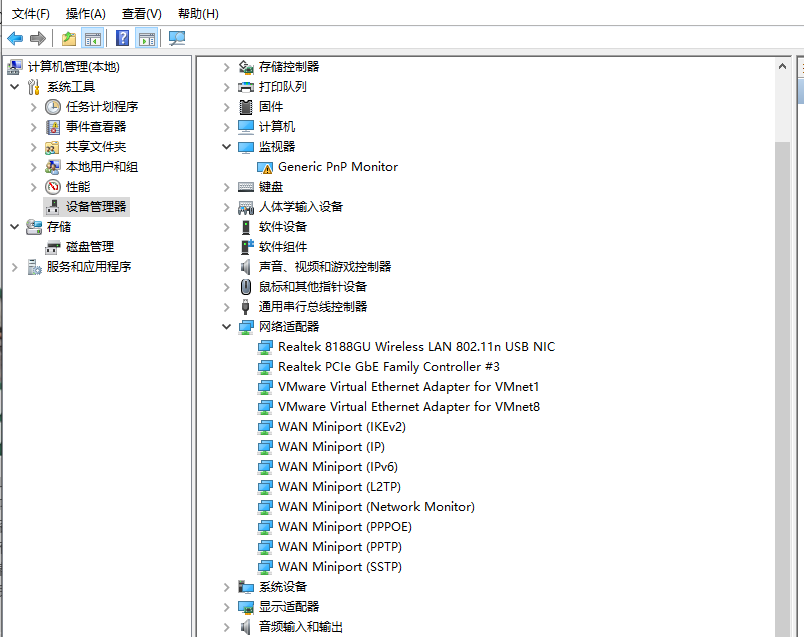Viewport: 804px width, 637px height.
Task: Click the firmware chip icon
Action: pyautogui.click(x=246, y=107)
